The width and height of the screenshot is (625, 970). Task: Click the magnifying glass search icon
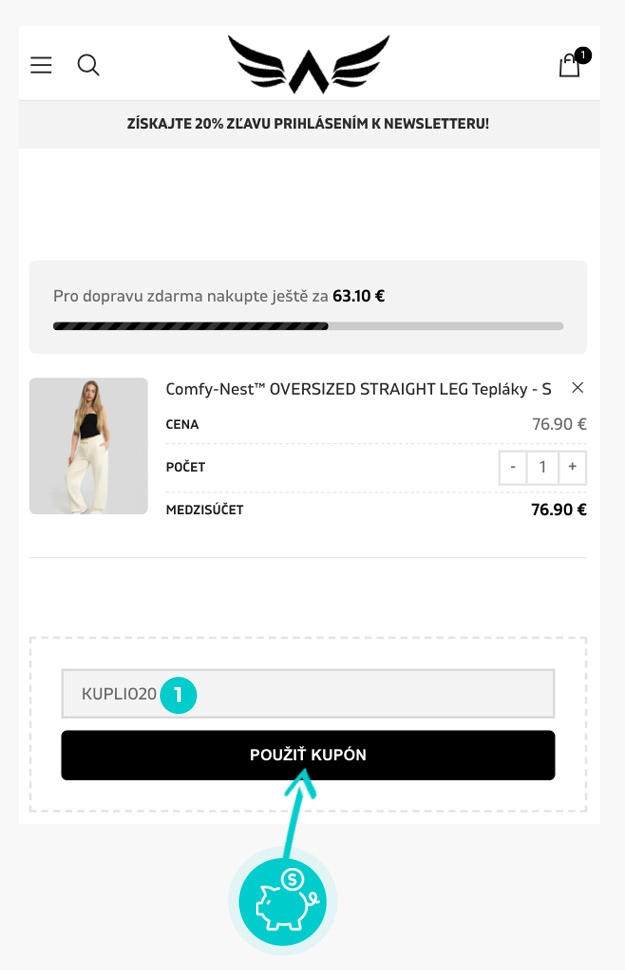[88, 65]
